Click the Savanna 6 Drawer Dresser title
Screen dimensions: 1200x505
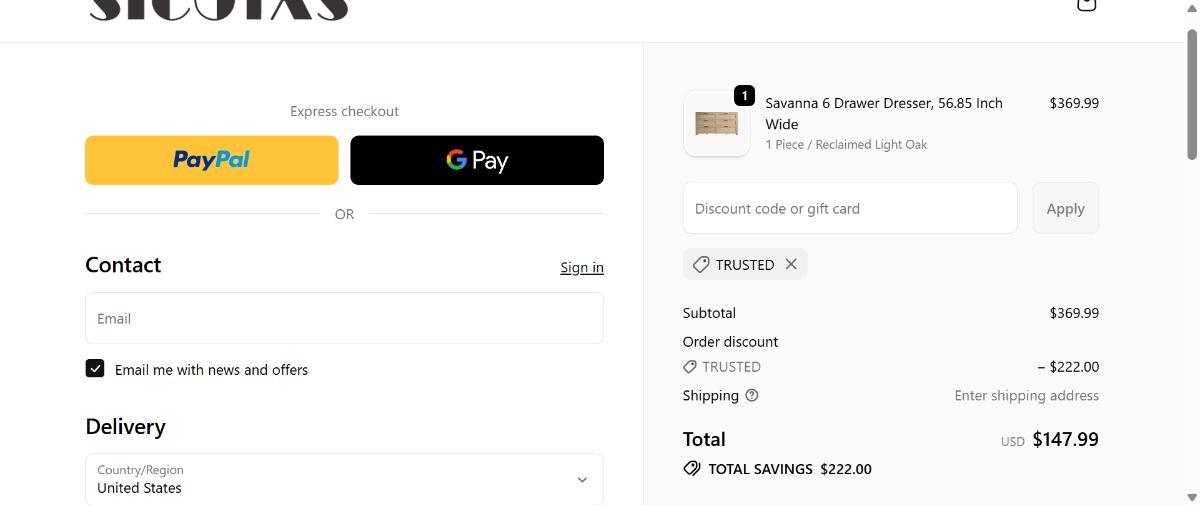click(883, 113)
